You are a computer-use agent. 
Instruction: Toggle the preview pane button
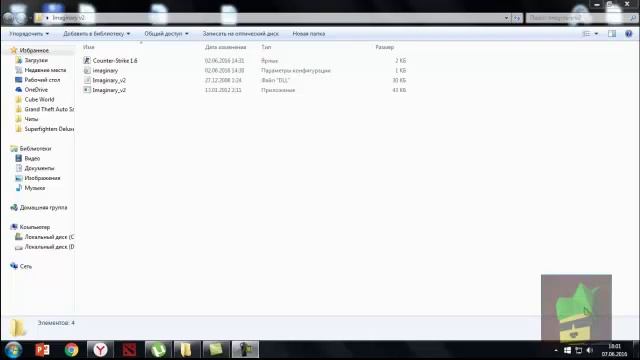click(612, 34)
